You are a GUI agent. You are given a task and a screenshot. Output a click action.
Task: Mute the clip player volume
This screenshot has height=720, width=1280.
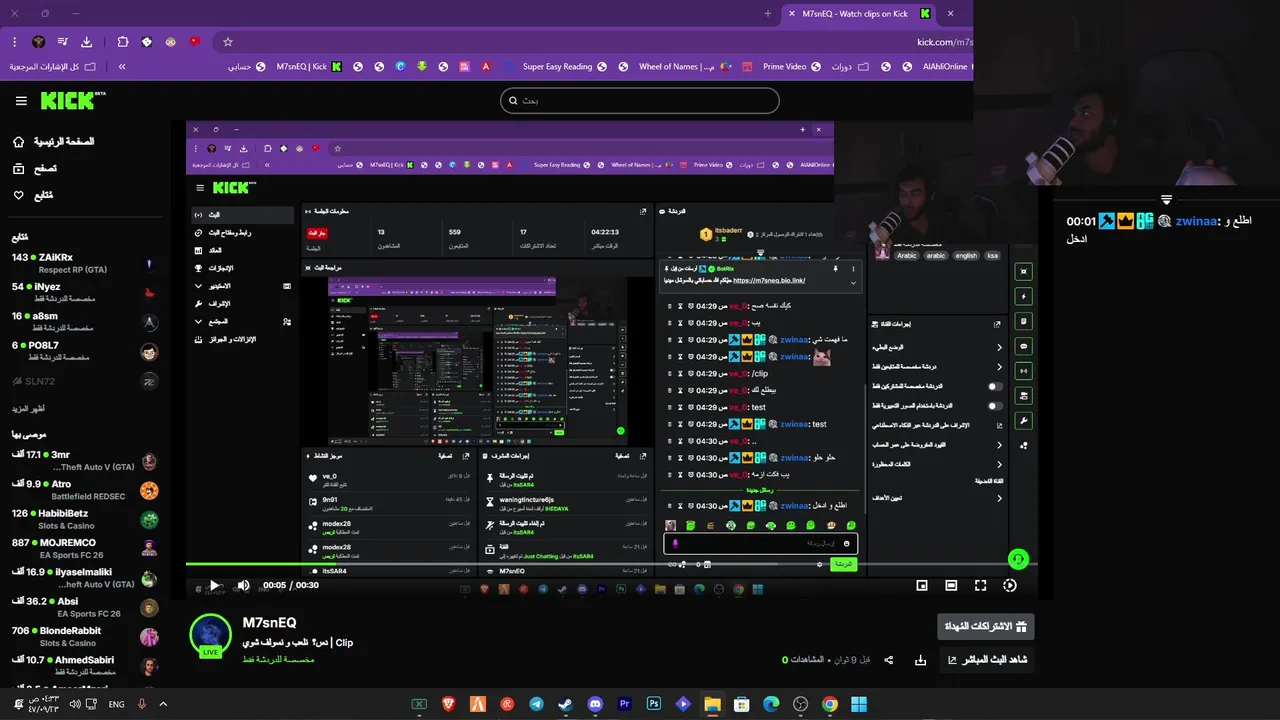[x=243, y=585]
